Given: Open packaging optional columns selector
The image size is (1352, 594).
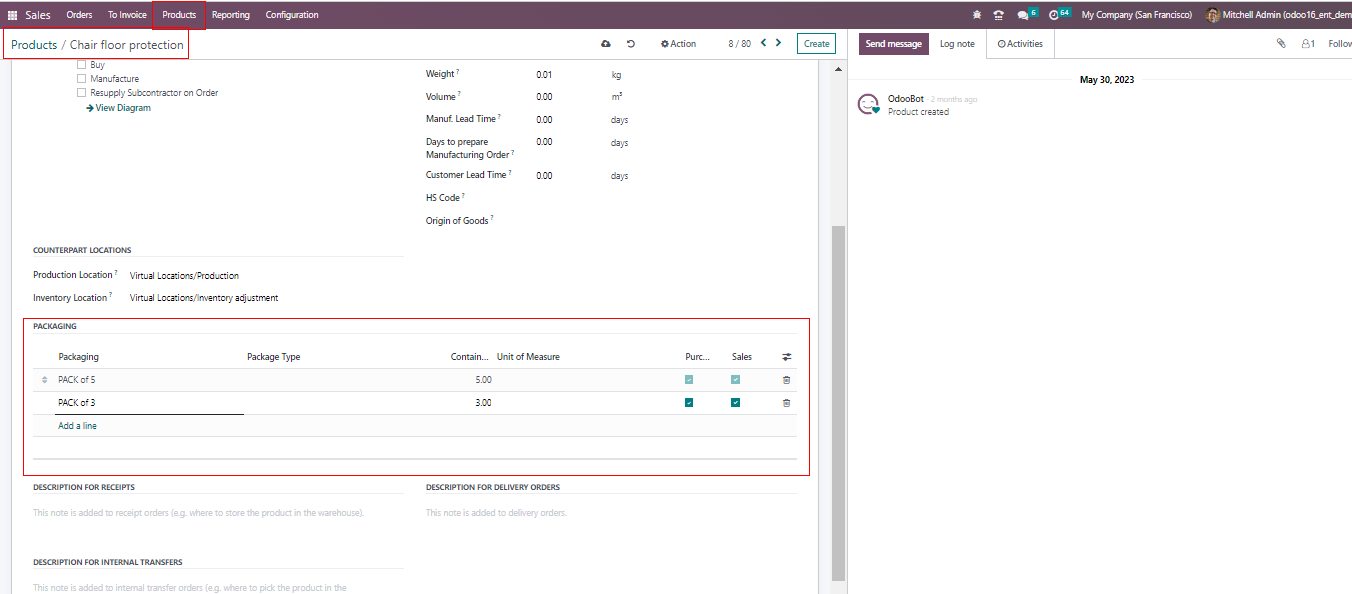Looking at the screenshot, I should (786, 357).
